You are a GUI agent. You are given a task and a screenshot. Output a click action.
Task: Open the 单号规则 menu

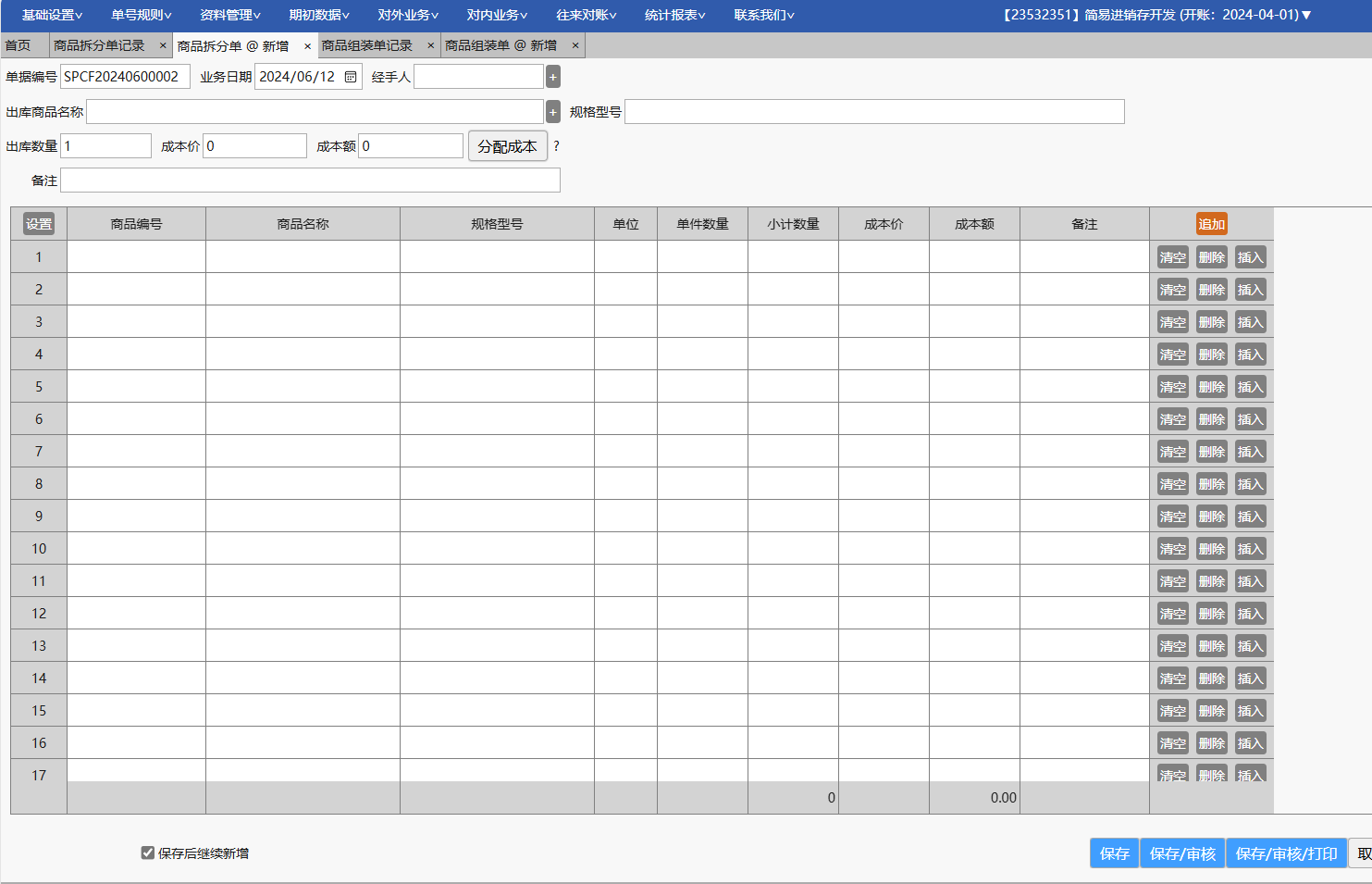pos(141,15)
